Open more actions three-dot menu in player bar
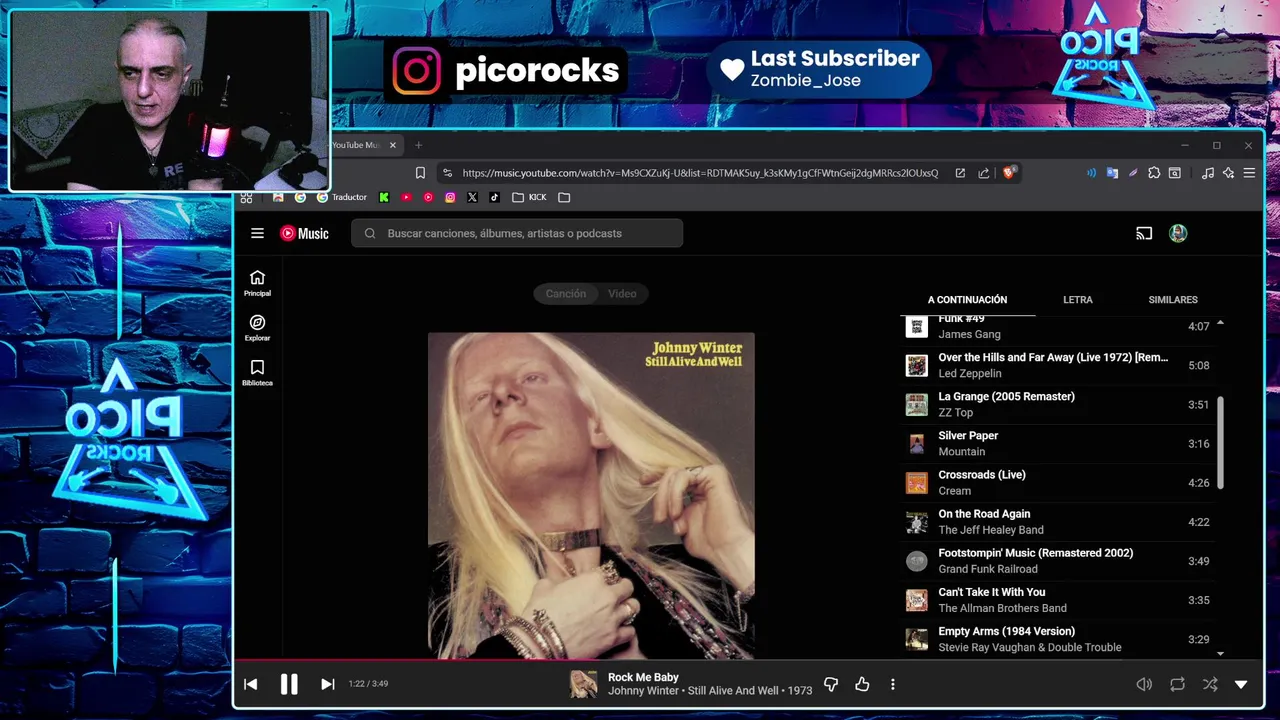 coord(893,684)
